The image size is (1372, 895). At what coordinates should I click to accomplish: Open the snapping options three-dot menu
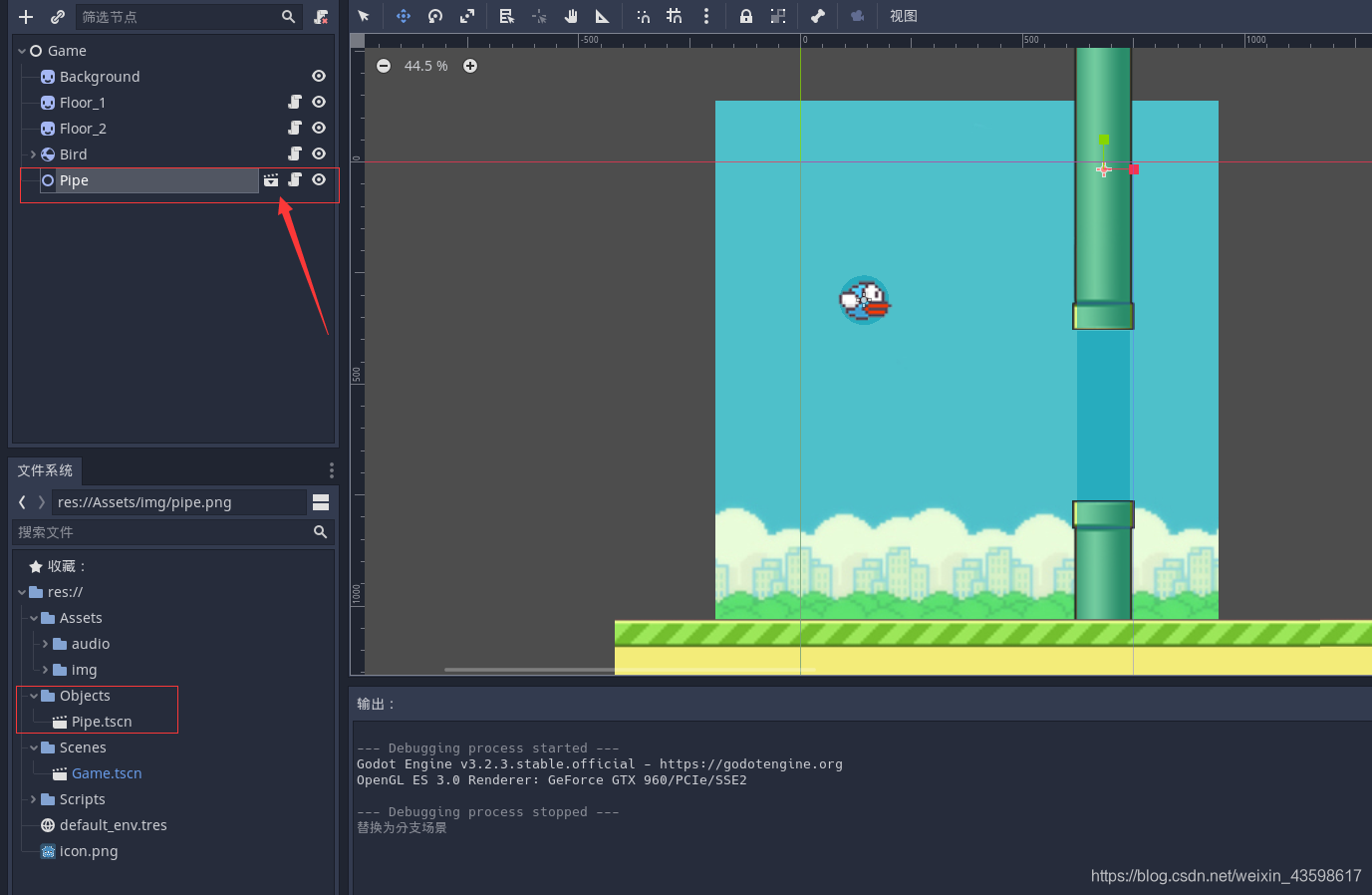(706, 16)
